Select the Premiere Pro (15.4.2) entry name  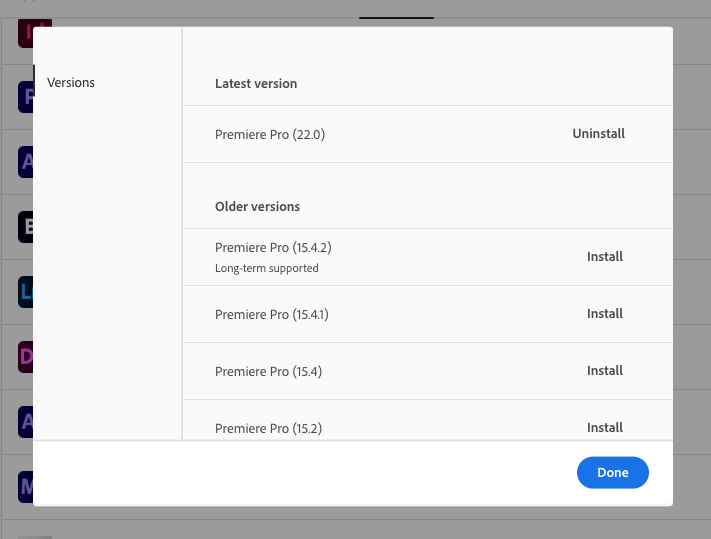click(273, 247)
